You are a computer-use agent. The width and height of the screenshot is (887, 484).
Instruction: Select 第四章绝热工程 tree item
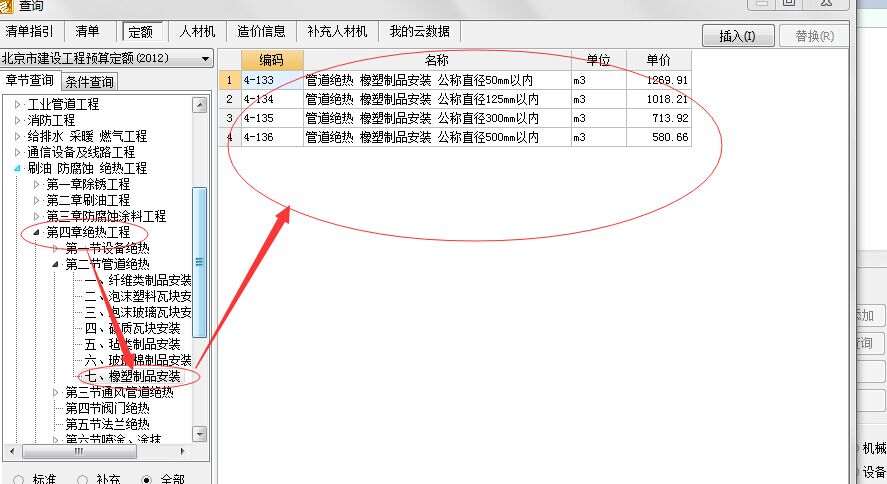point(88,232)
